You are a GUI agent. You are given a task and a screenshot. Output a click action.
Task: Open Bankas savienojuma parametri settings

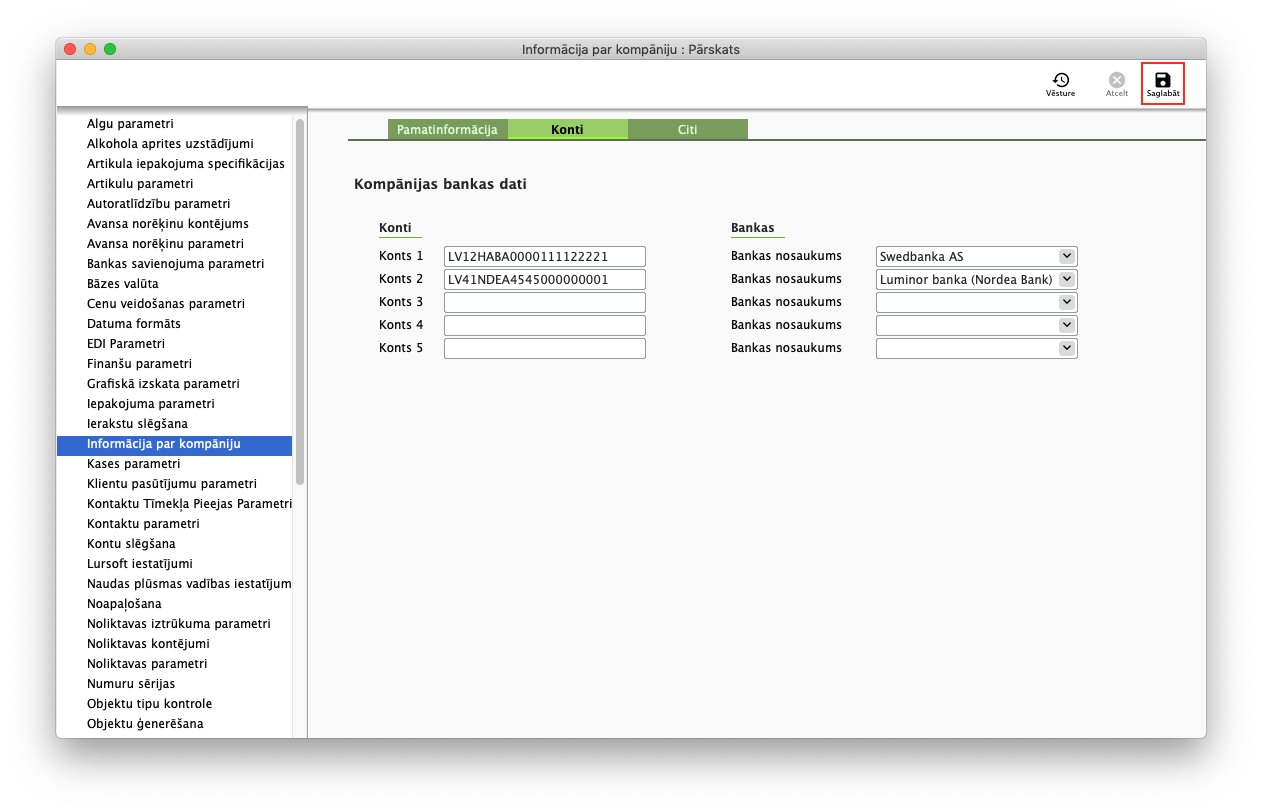(x=175, y=264)
